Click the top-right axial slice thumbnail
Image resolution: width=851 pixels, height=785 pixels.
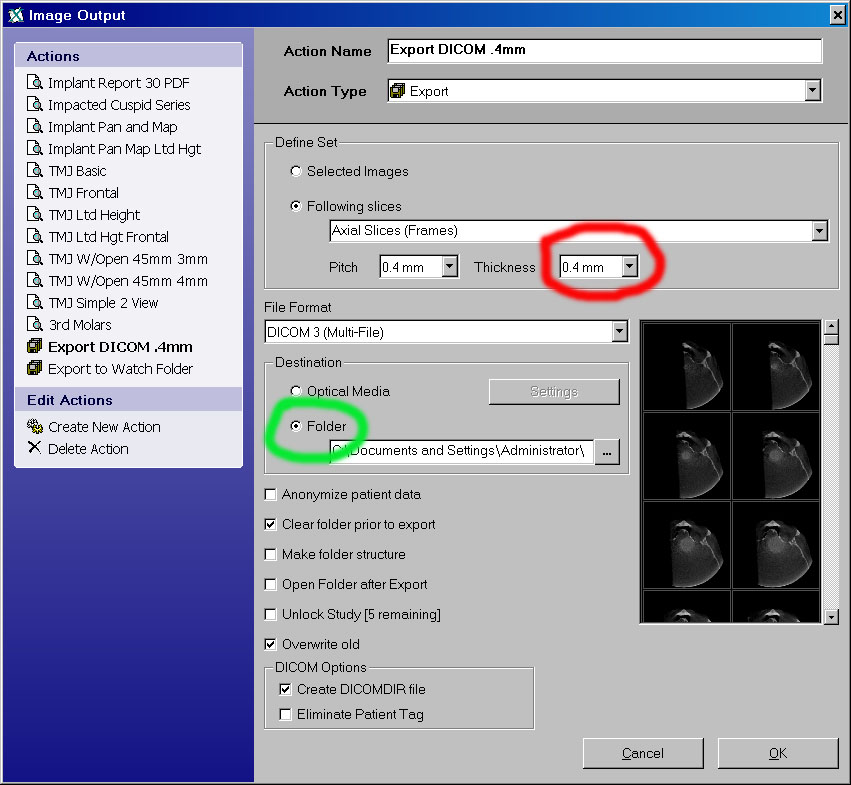[x=776, y=366]
